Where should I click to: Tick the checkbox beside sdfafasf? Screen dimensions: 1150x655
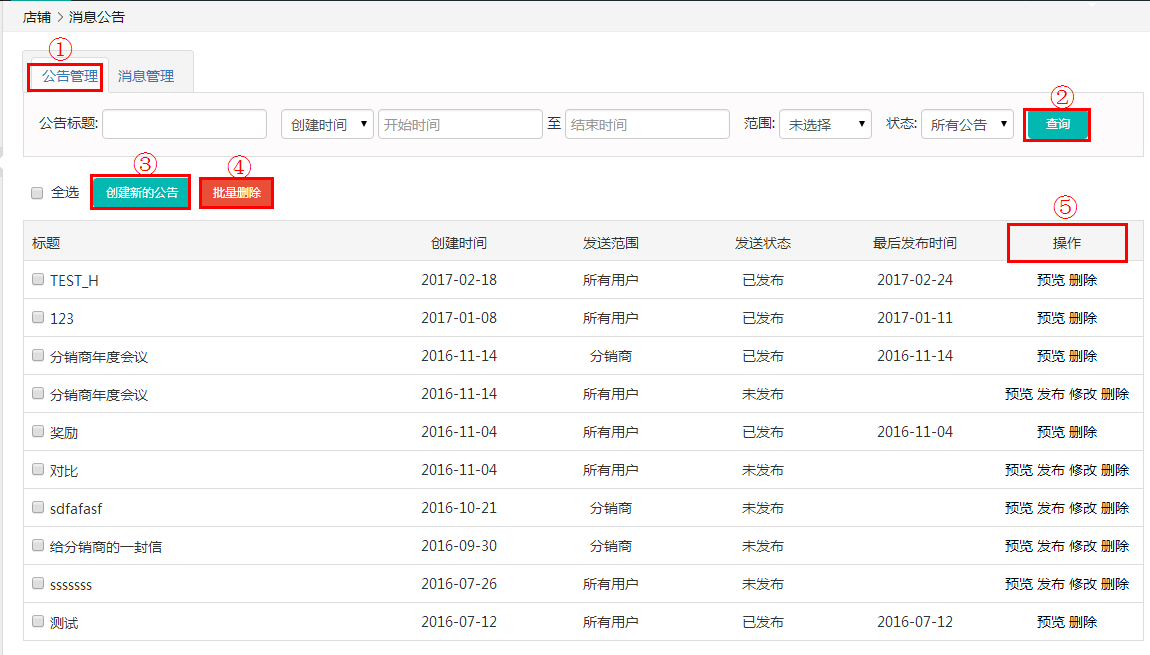[38, 508]
